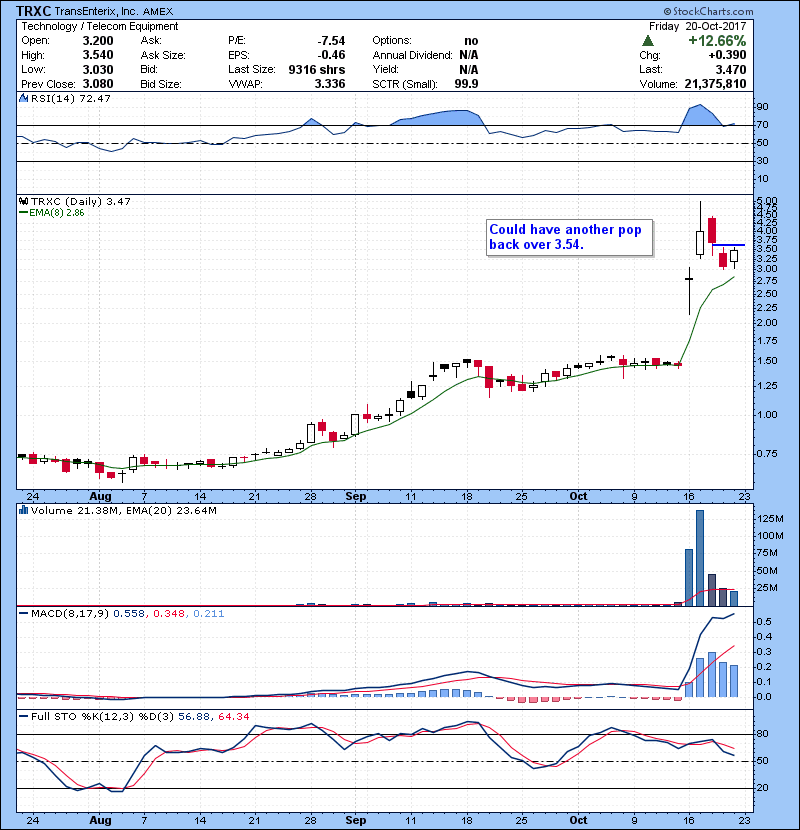Image resolution: width=800 pixels, height=830 pixels.
Task: Click the green EMA(8) legend line marker
Action: [23, 213]
